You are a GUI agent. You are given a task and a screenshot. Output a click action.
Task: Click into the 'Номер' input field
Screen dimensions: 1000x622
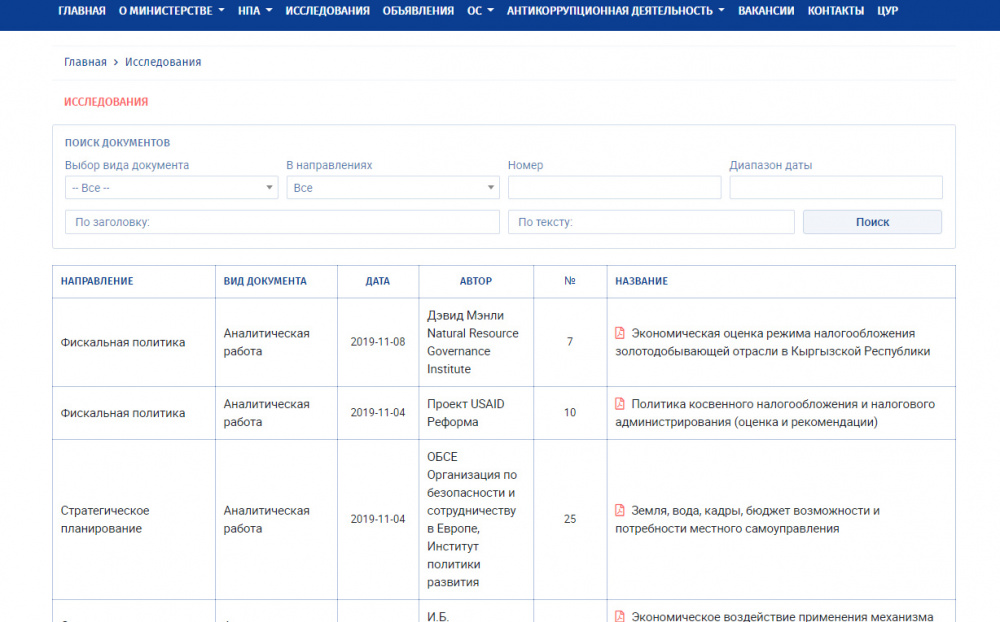[614, 188]
